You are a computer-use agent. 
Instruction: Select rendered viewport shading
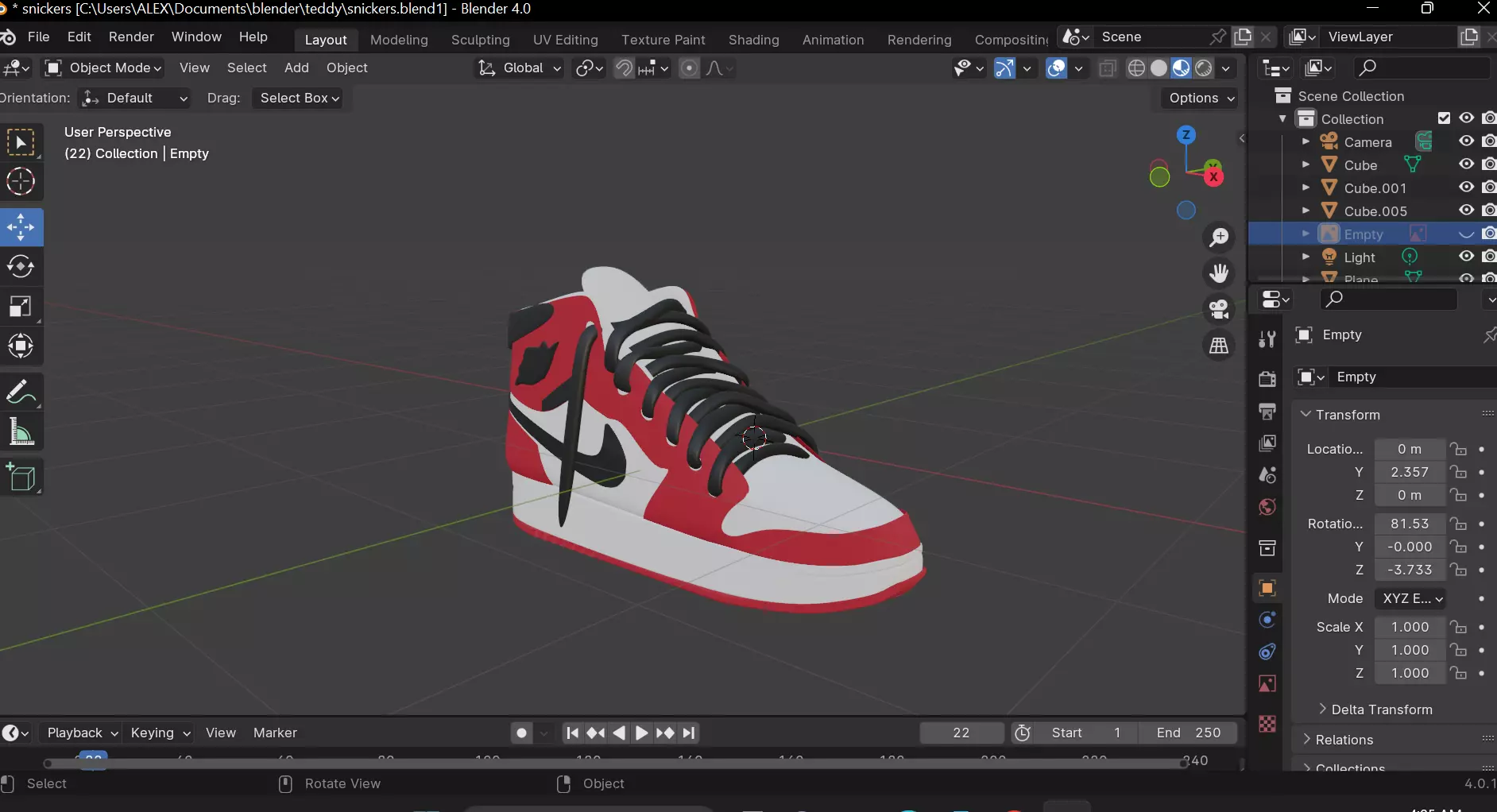(x=1204, y=68)
